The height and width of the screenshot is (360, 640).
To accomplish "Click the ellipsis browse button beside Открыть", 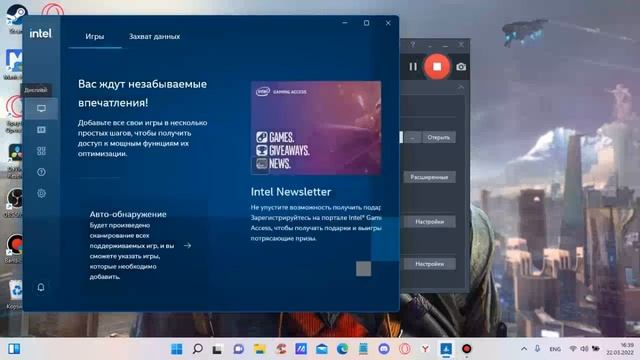I will click(412, 138).
